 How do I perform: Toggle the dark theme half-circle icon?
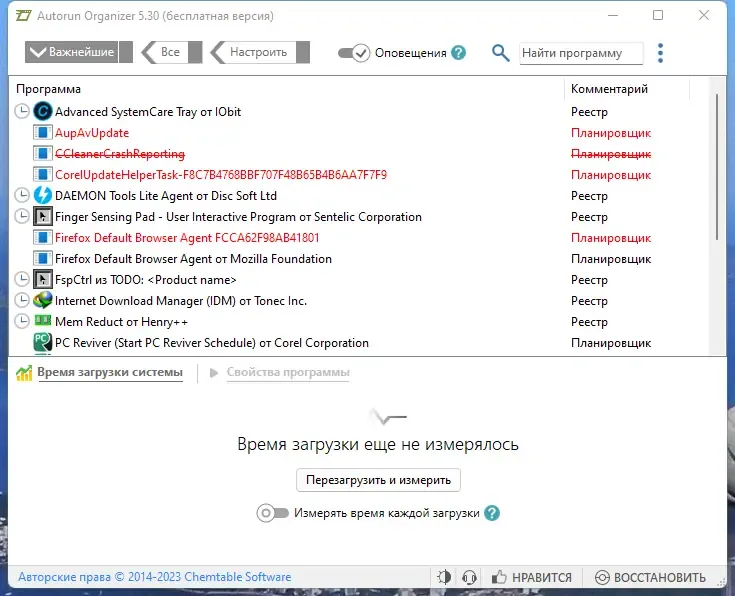coord(443,577)
